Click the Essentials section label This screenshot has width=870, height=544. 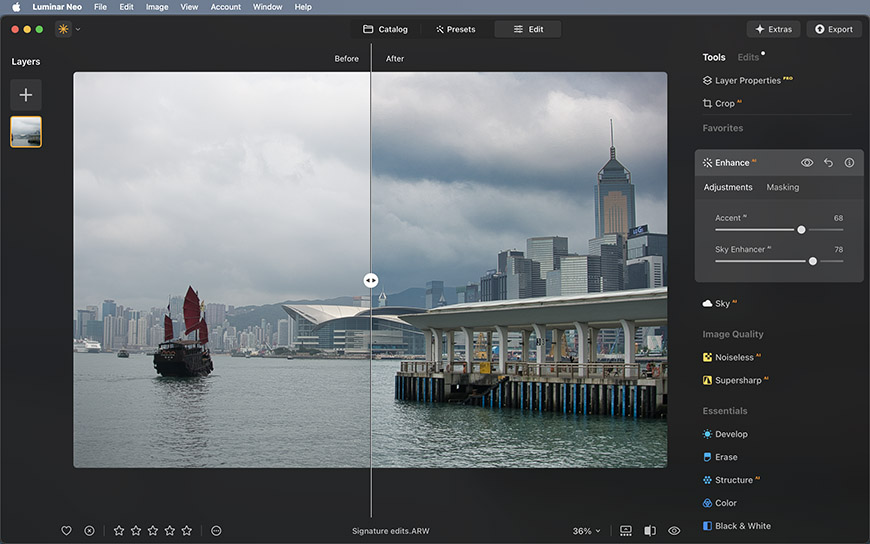click(x=725, y=411)
